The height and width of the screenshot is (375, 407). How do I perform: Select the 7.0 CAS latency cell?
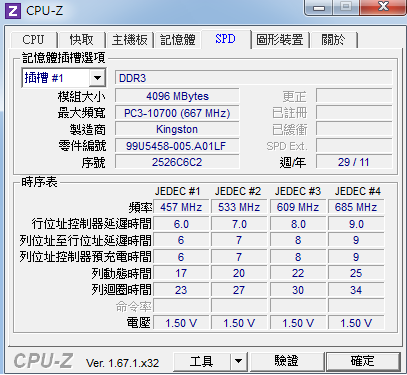point(239,224)
